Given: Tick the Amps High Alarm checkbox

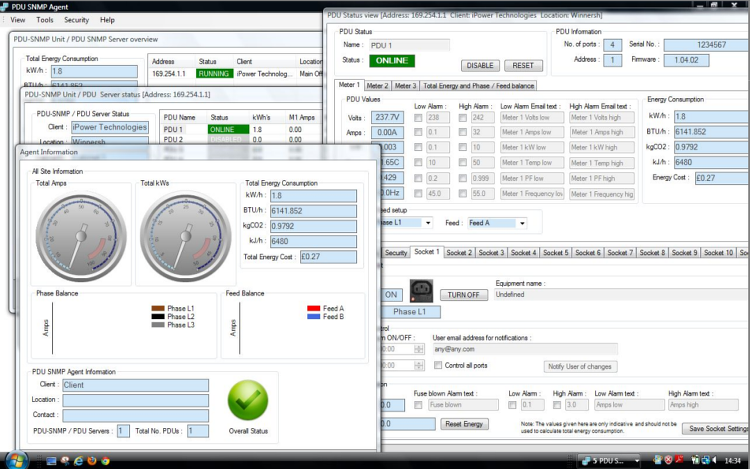Looking at the screenshot, I should point(463,132).
